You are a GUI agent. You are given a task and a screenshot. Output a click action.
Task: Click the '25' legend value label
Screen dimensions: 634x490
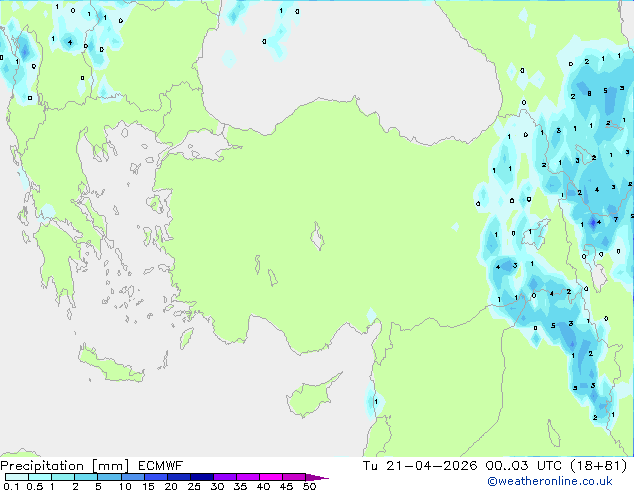point(194,486)
